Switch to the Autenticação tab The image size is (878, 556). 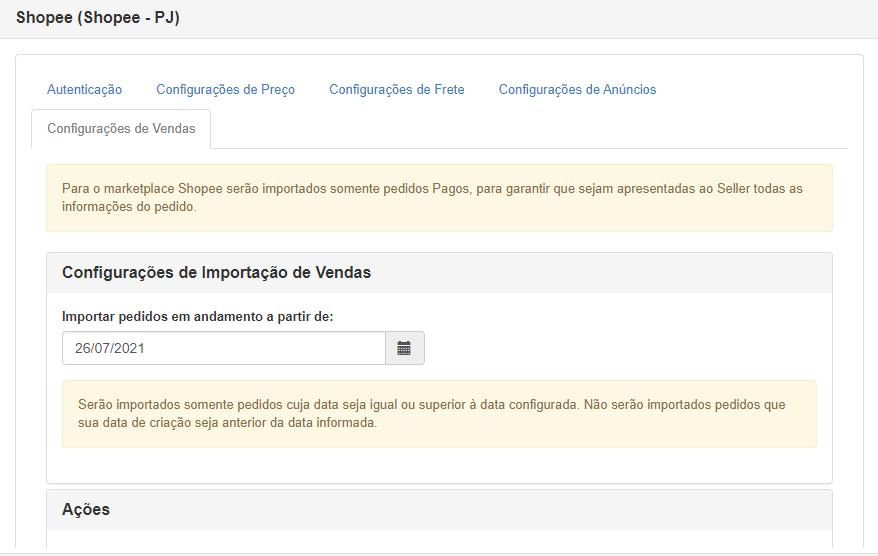pyautogui.click(x=85, y=90)
